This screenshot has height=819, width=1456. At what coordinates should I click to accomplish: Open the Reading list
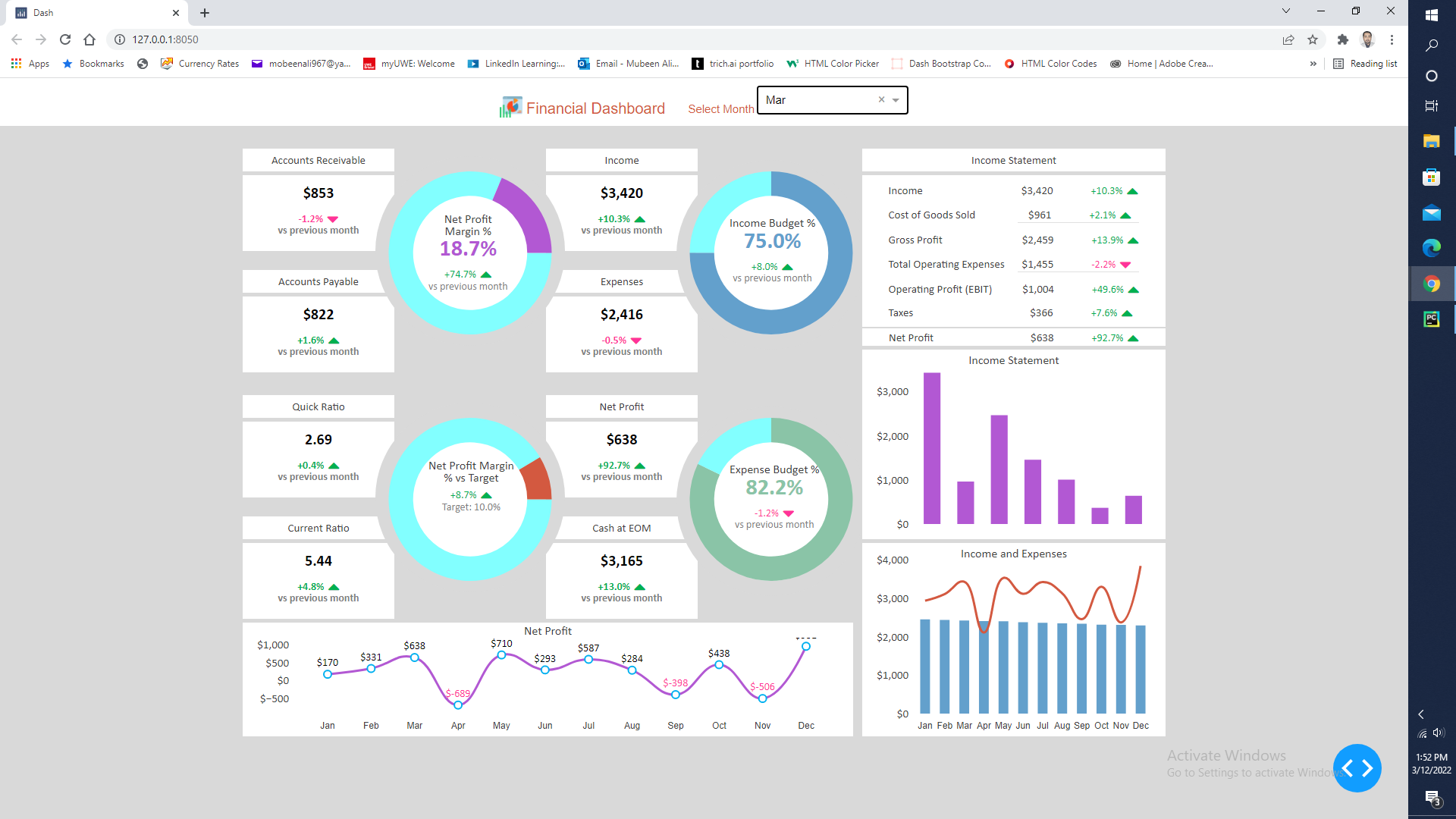point(1365,64)
